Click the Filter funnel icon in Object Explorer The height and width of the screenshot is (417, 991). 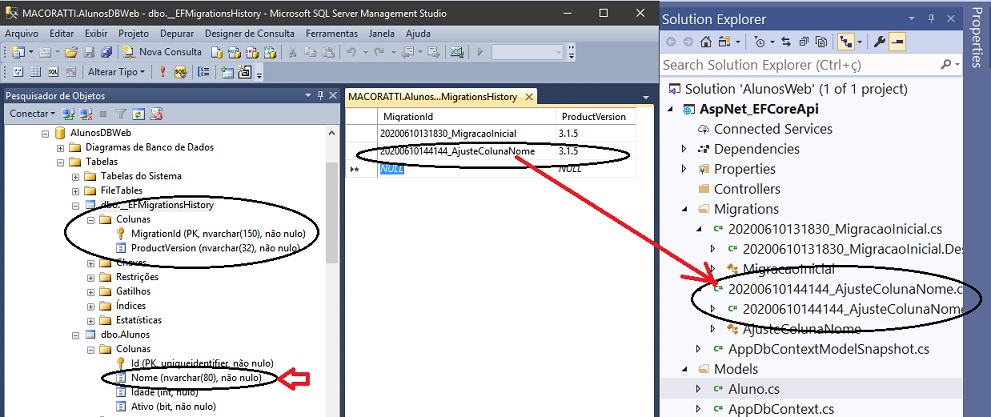click(121, 114)
